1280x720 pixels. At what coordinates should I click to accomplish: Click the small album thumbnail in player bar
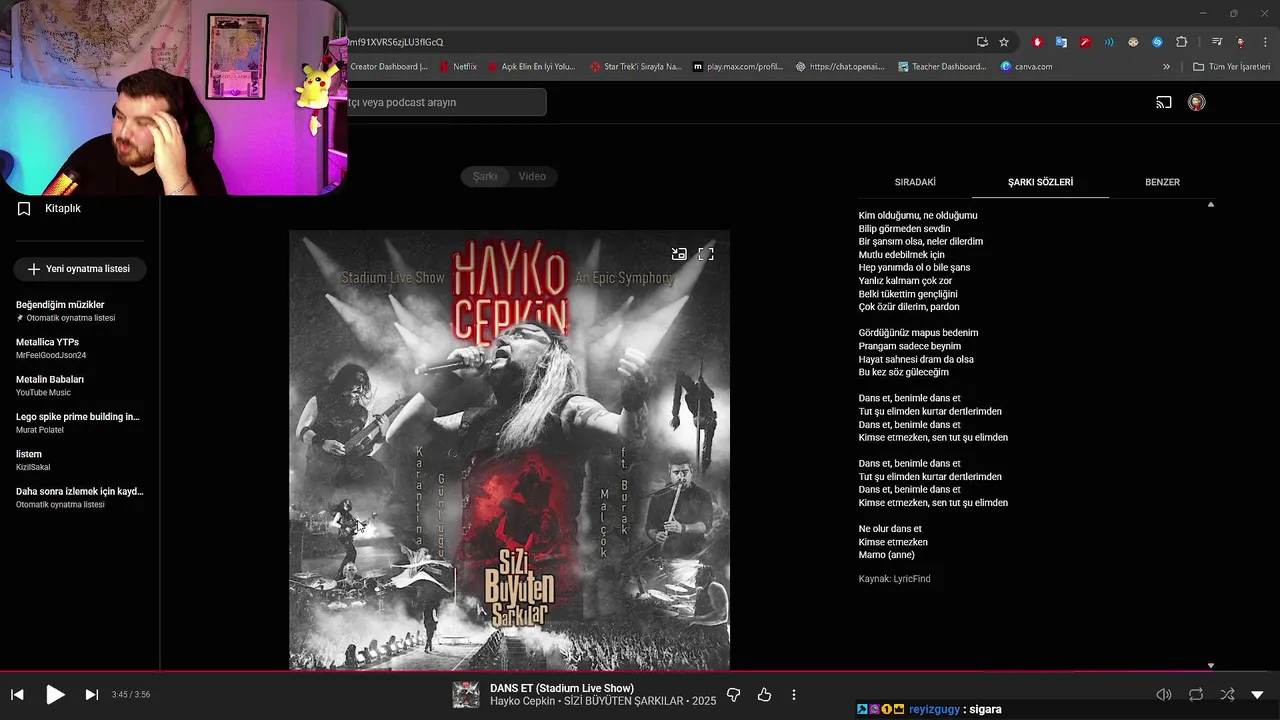click(466, 694)
